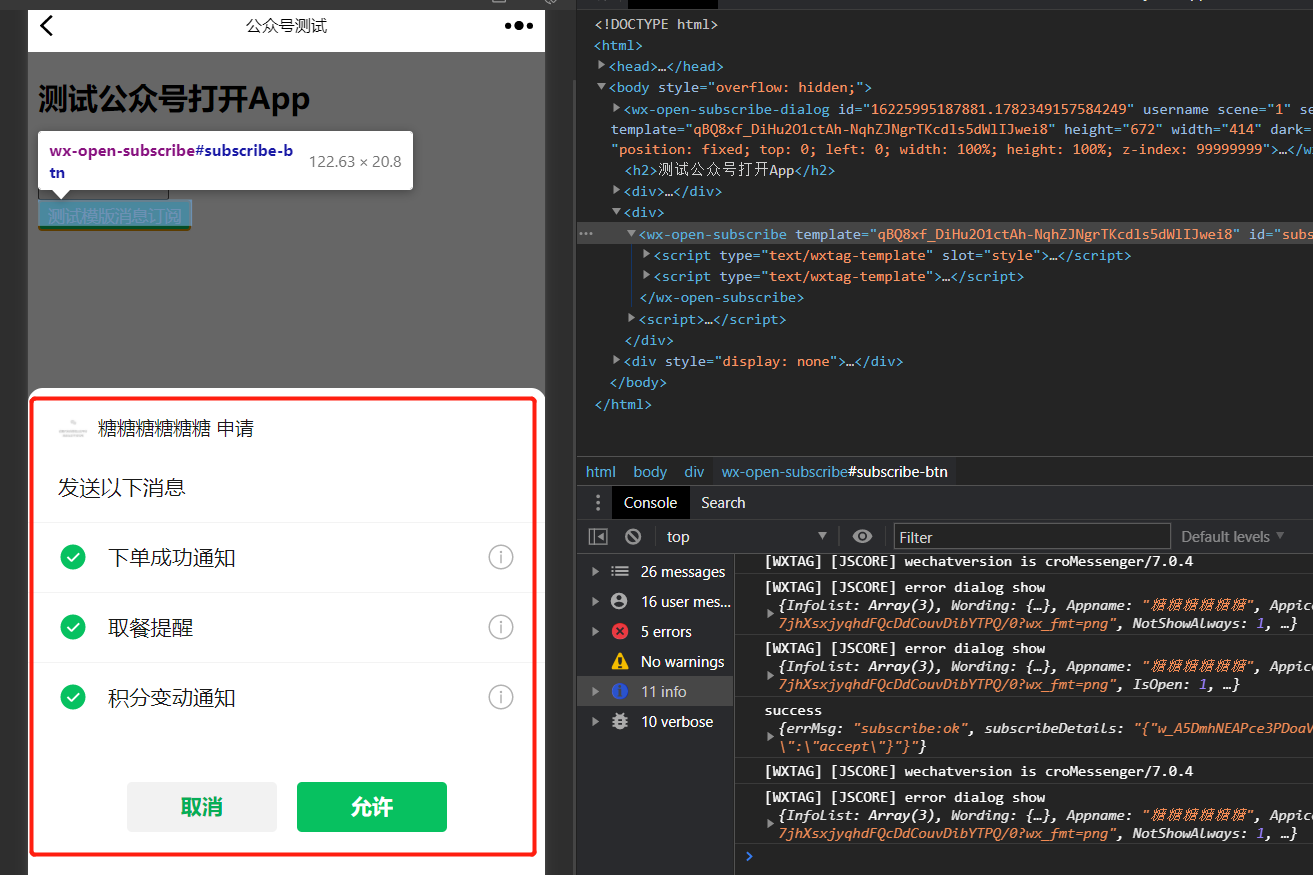Switch to the Console tab
Image resolution: width=1313 pixels, height=875 pixels.
(650, 503)
